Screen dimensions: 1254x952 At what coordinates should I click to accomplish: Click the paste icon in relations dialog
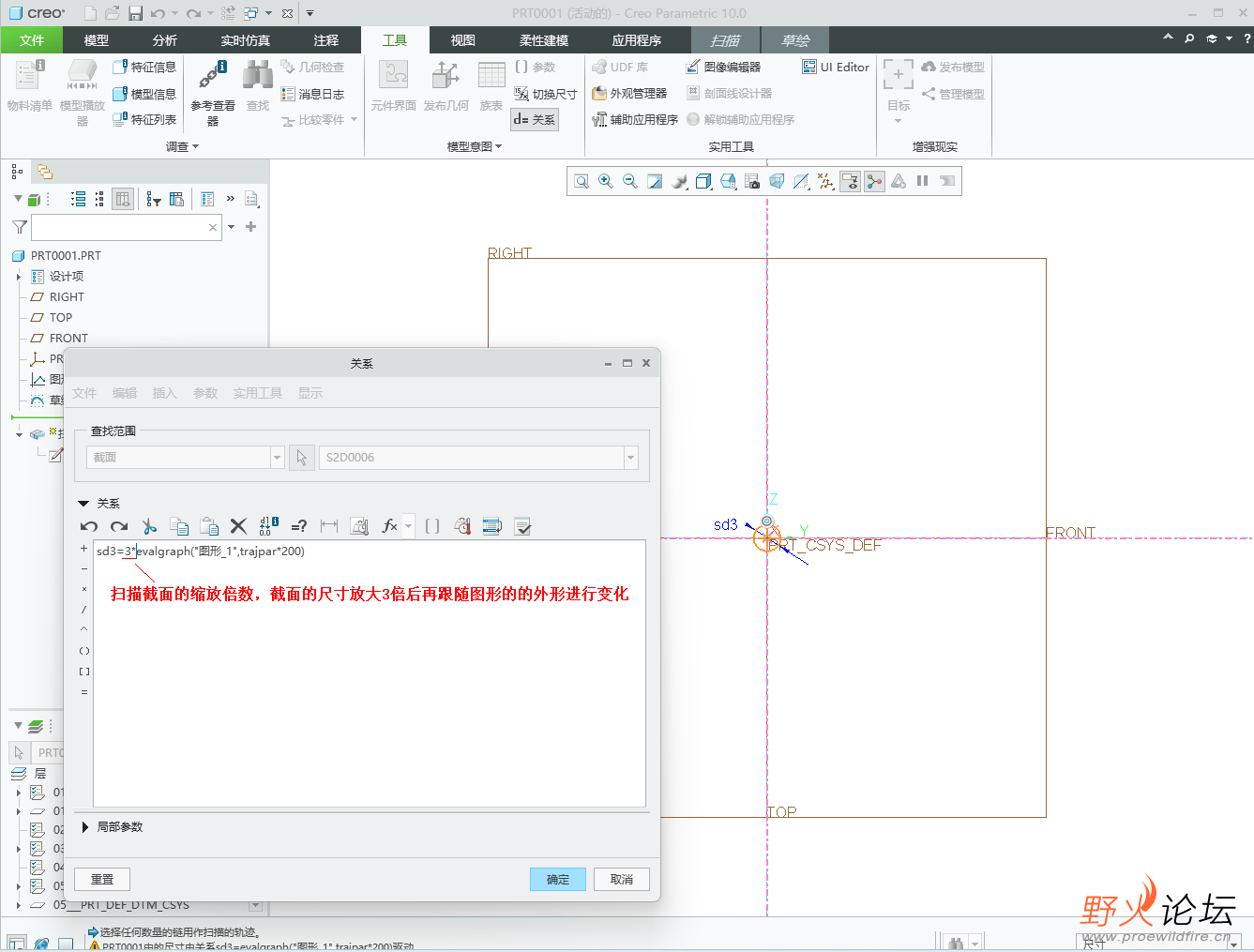(209, 526)
